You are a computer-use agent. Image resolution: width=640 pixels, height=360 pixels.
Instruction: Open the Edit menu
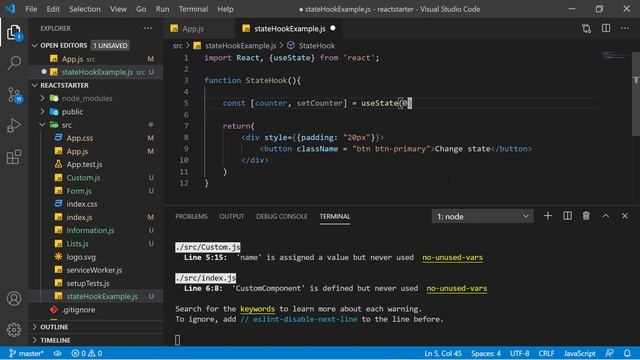click(x=53, y=9)
